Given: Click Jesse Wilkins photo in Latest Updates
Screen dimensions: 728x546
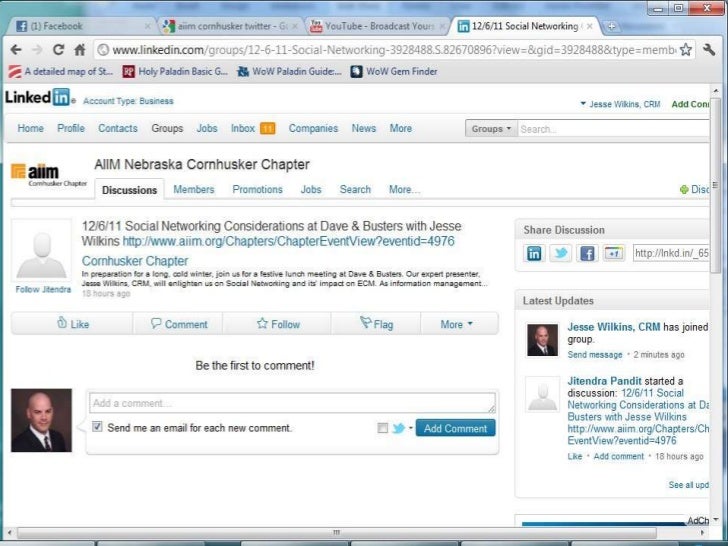Looking at the screenshot, I should 542,340.
